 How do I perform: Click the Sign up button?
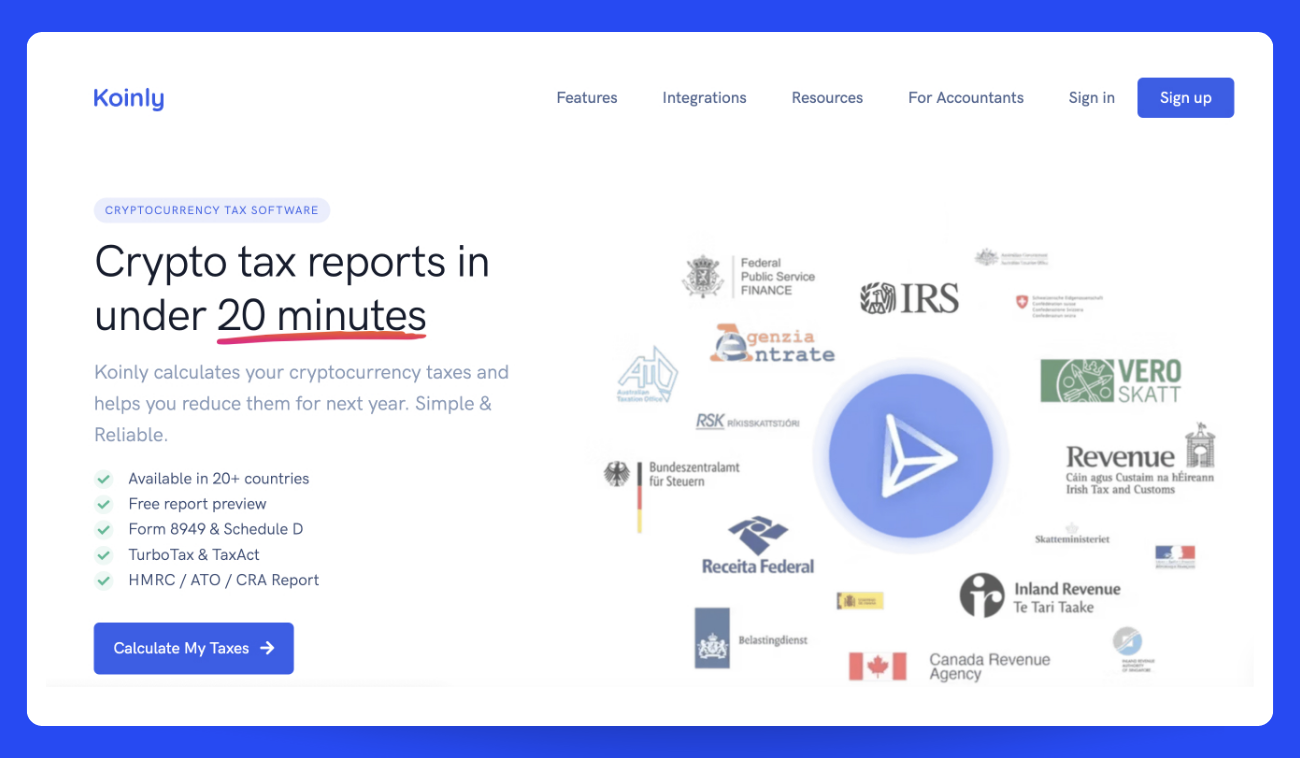click(x=1185, y=98)
